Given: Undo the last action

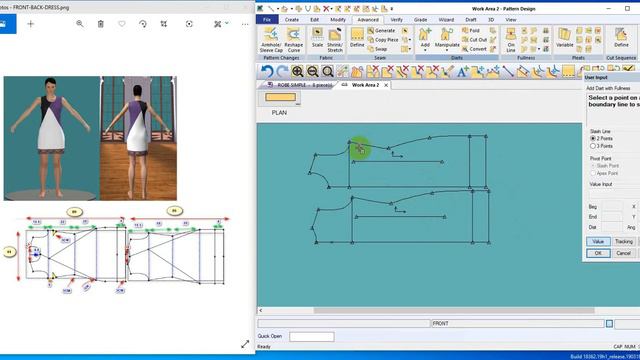Looking at the screenshot, I should [267, 72].
